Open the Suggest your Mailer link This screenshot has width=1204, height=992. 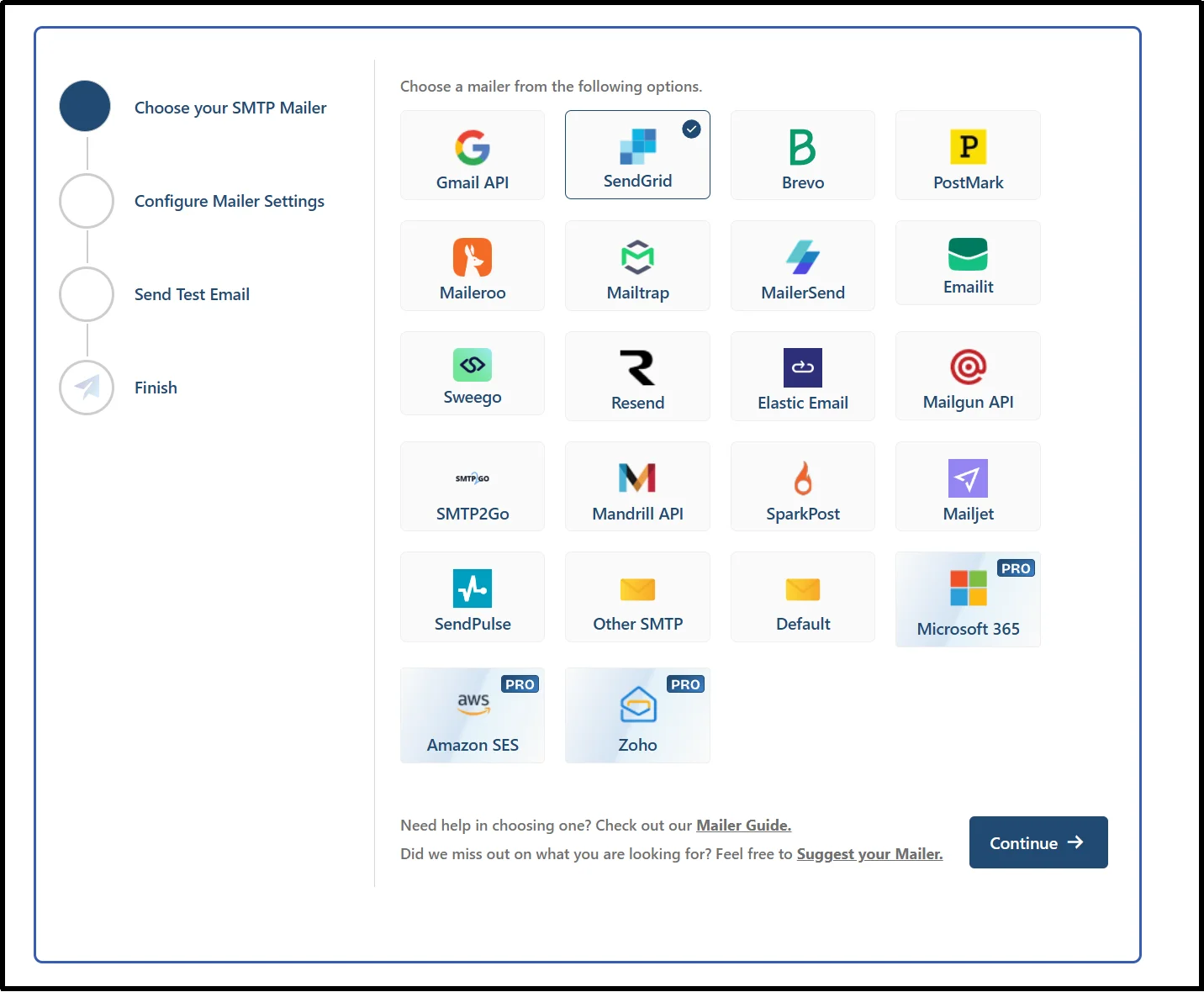point(869,854)
